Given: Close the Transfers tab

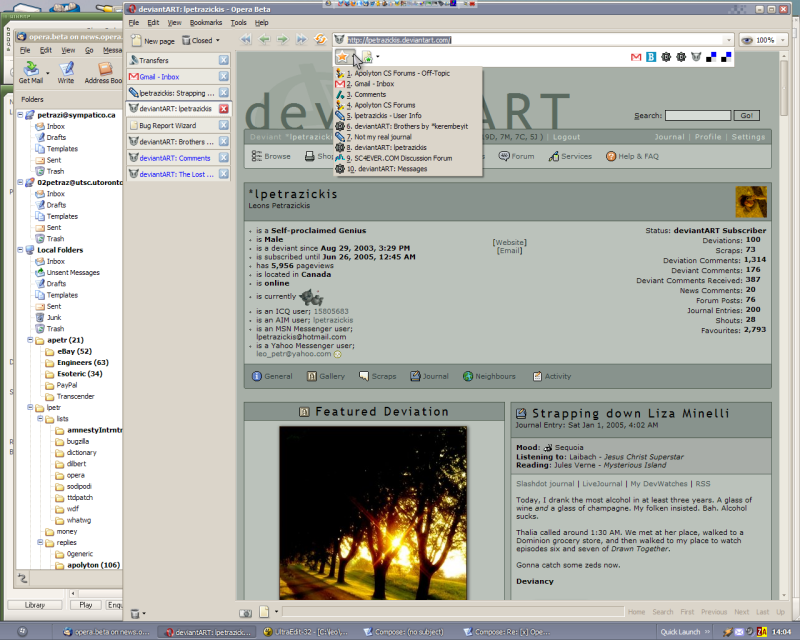Looking at the screenshot, I should [x=224, y=60].
